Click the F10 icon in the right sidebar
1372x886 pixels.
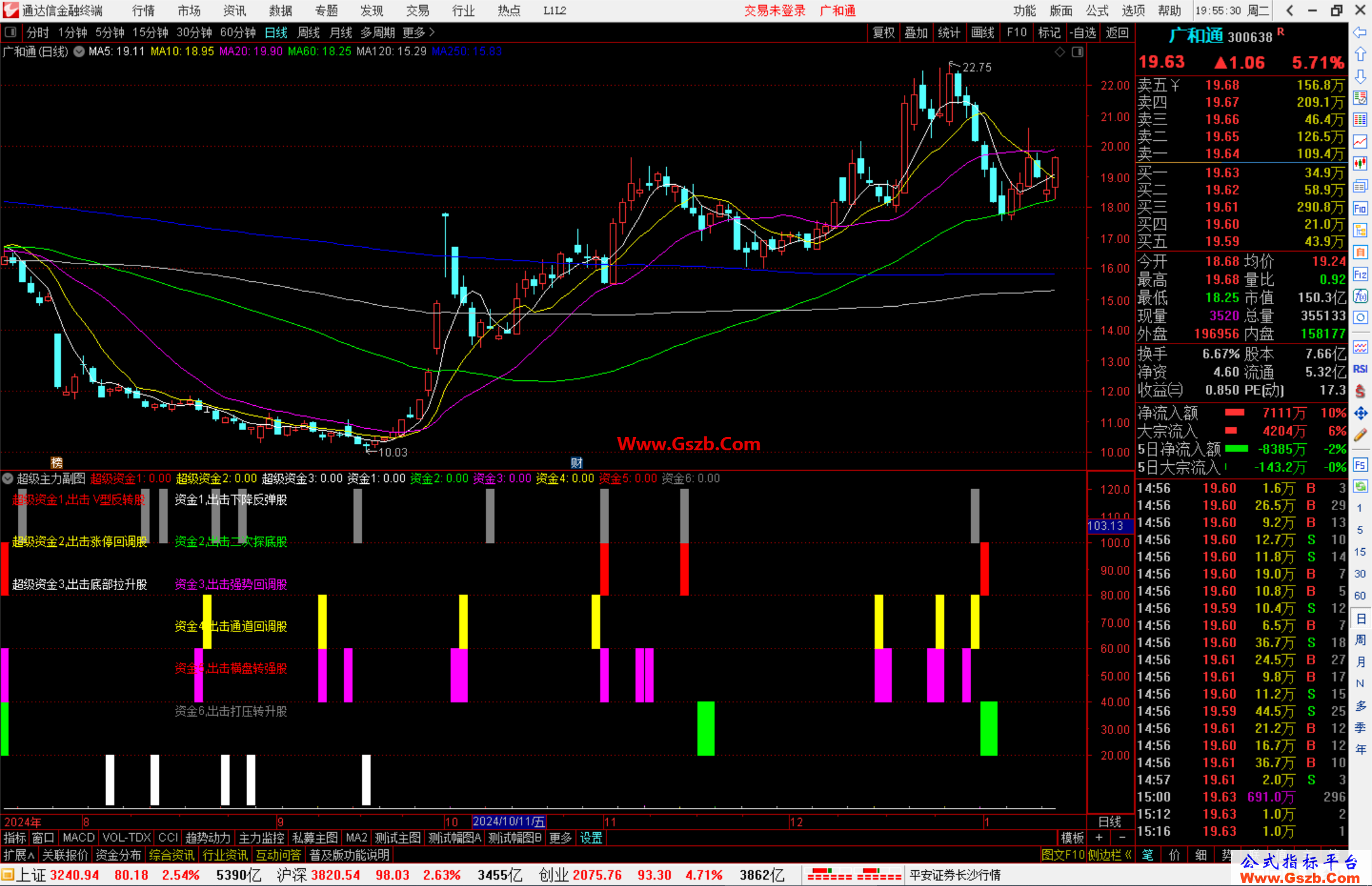tap(1360, 208)
